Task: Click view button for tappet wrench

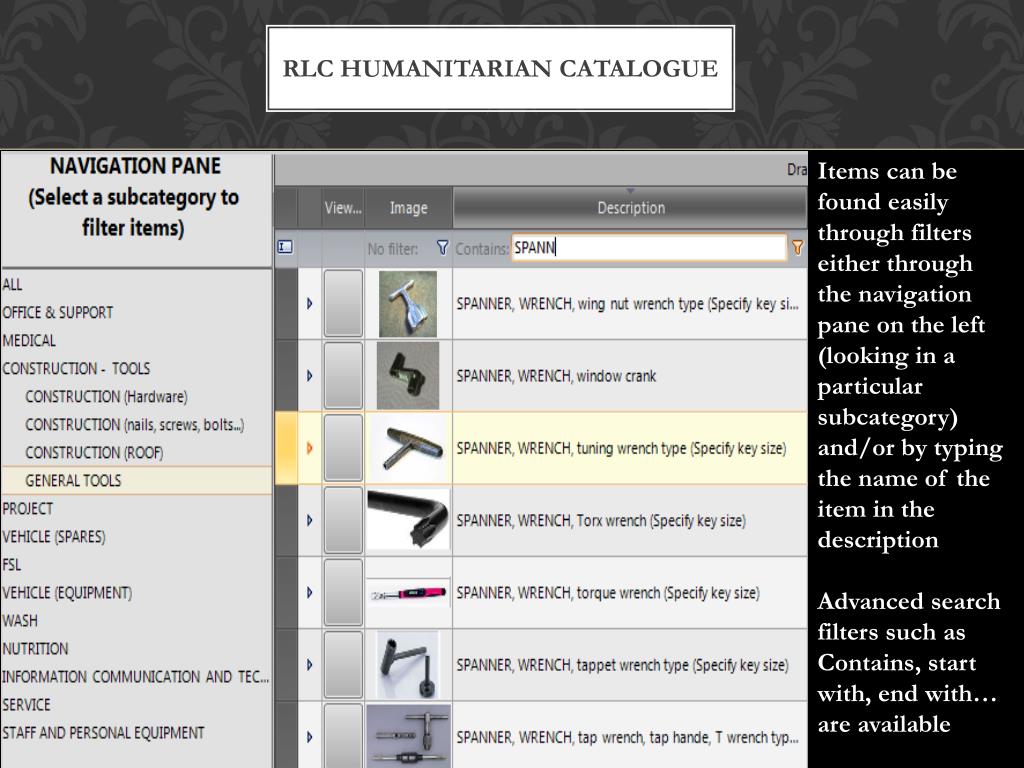Action: click(x=344, y=665)
